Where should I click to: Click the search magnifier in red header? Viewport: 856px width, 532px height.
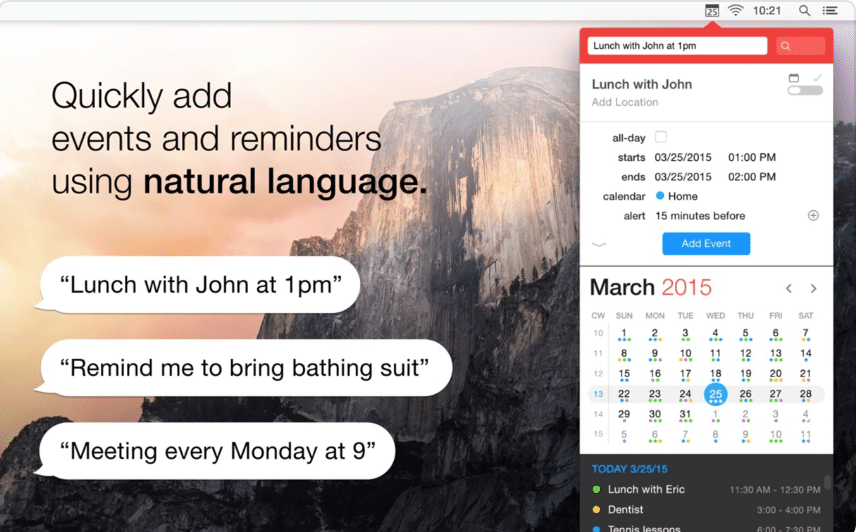coord(786,46)
